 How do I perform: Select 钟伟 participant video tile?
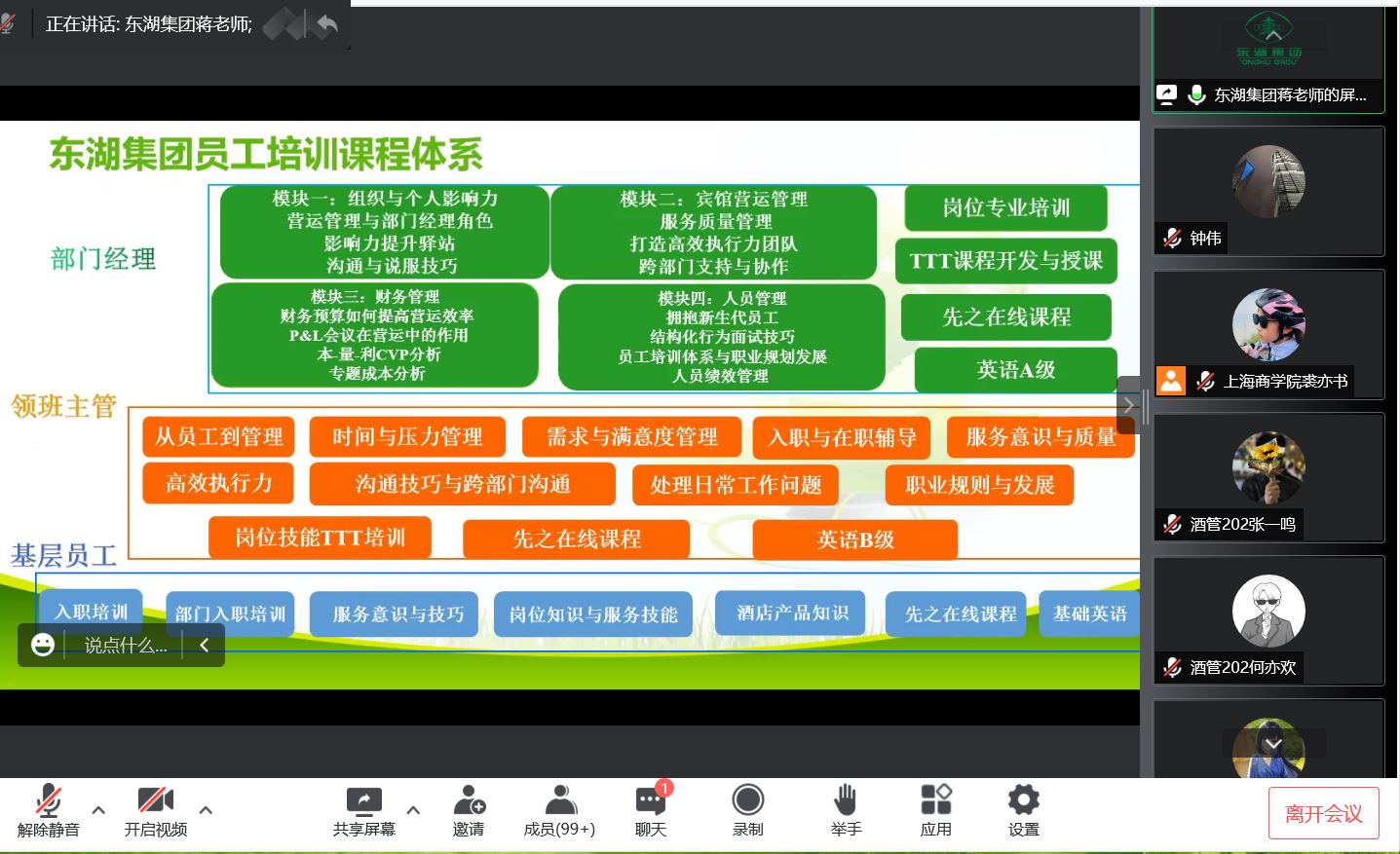pyautogui.click(x=1268, y=192)
